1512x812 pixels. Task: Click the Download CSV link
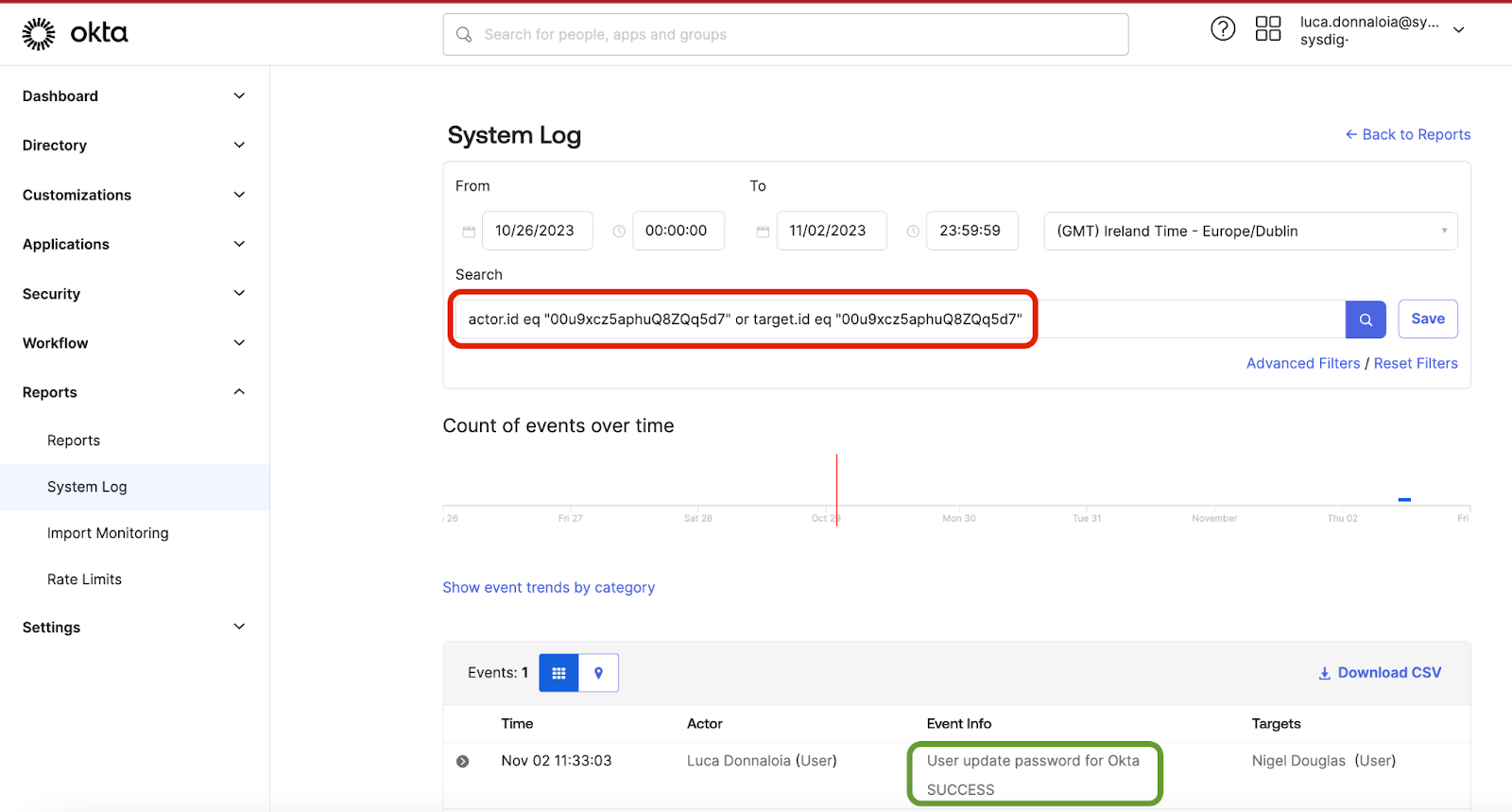click(1380, 673)
